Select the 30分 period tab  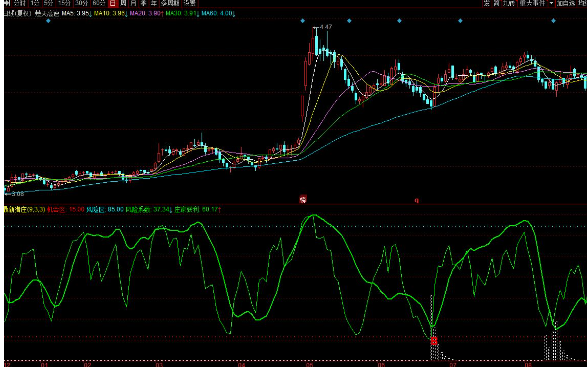(x=82, y=3)
